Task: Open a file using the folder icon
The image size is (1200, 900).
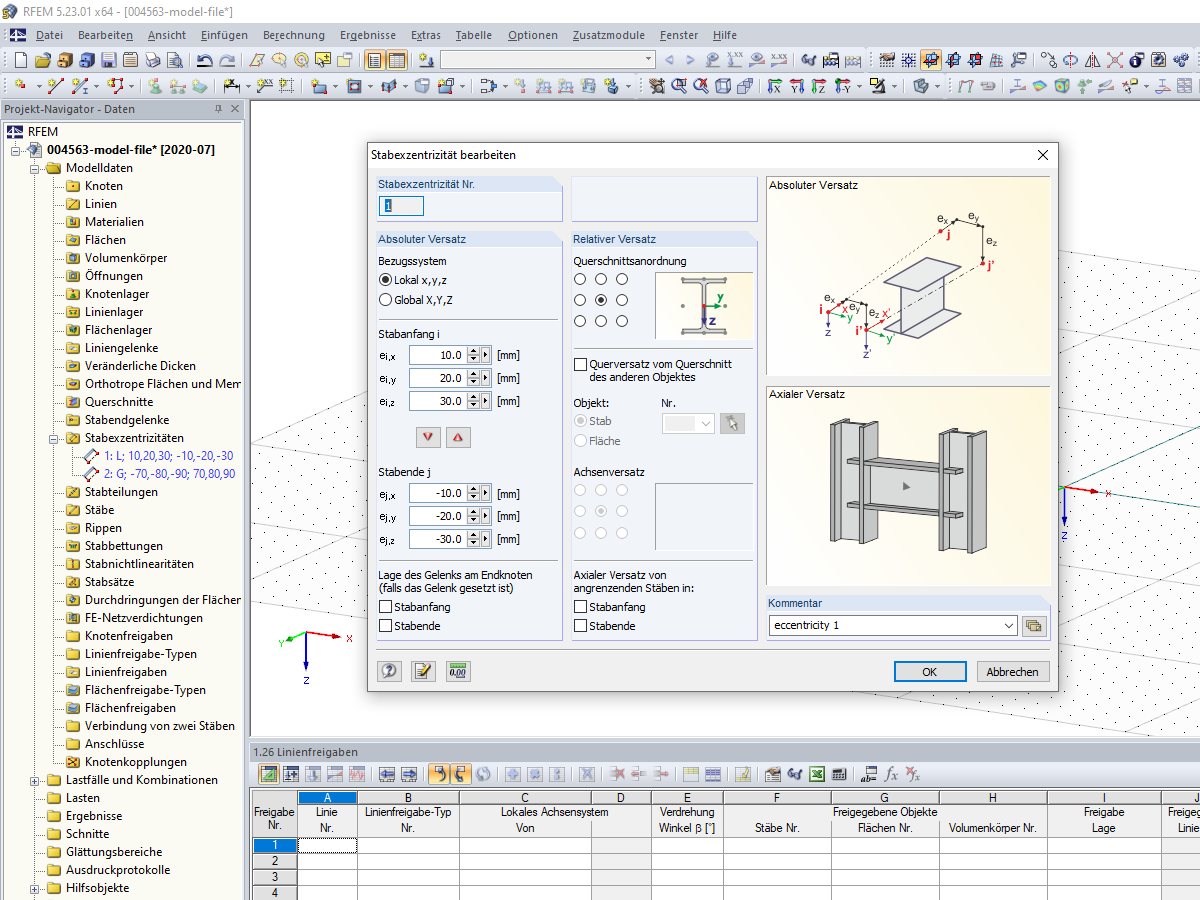Action: click(44, 60)
